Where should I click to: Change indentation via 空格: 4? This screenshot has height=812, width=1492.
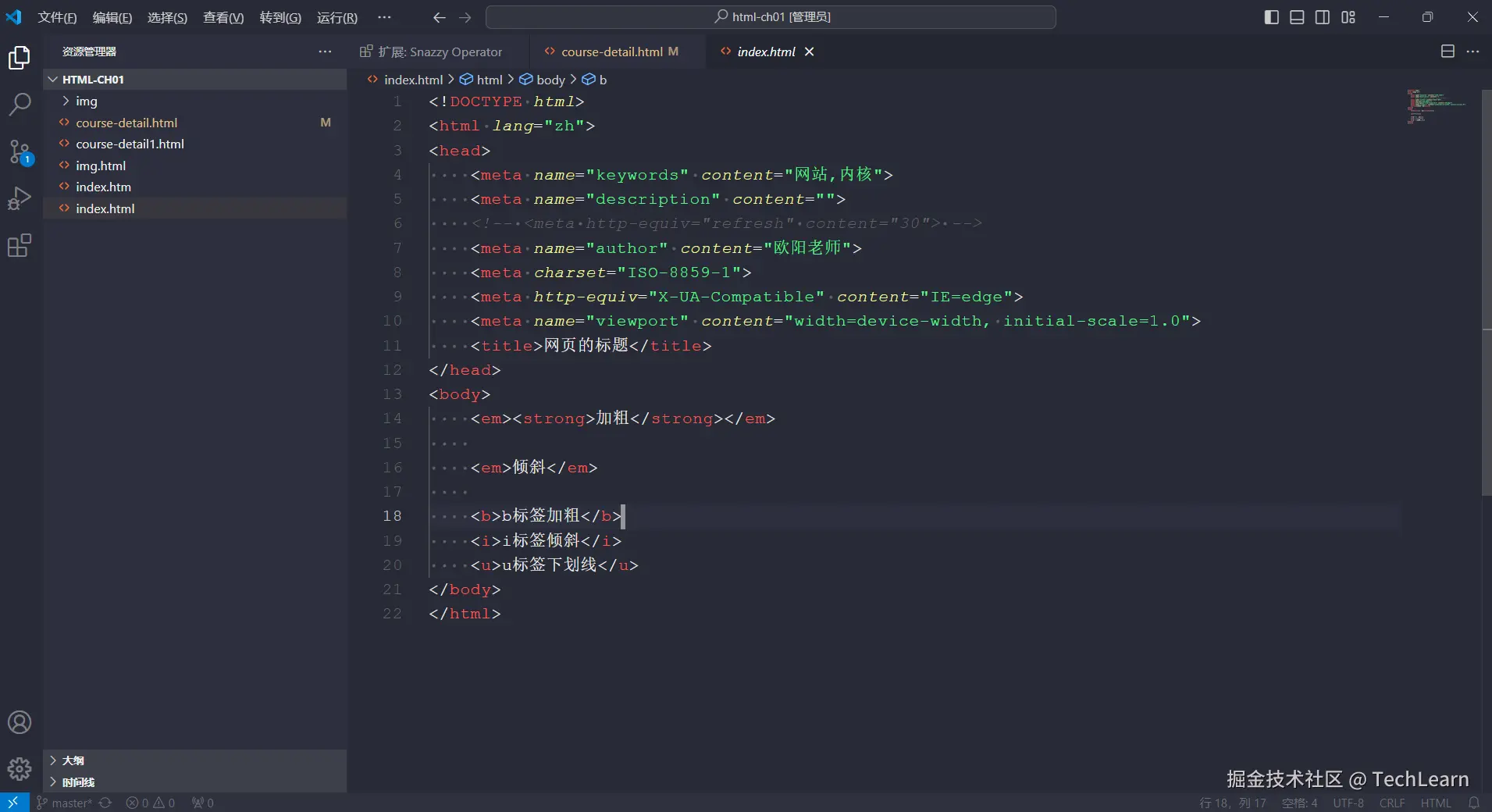click(x=1299, y=803)
